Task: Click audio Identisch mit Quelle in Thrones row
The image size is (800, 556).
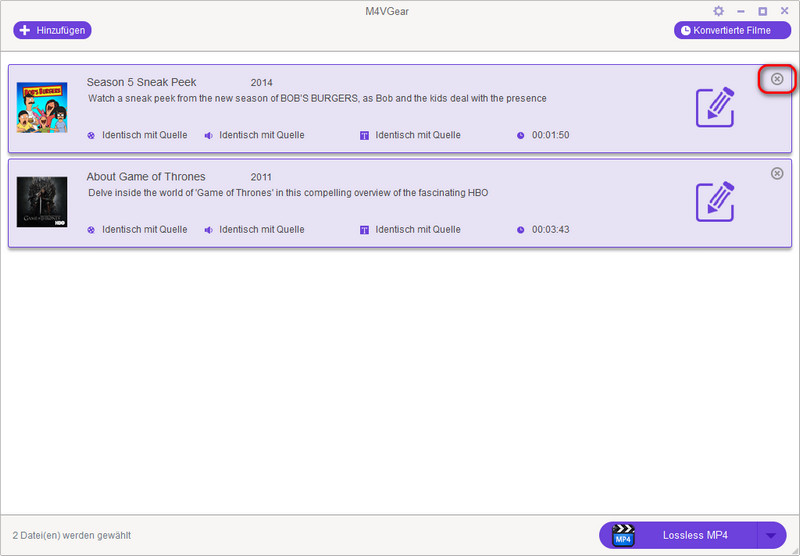Action: (262, 230)
